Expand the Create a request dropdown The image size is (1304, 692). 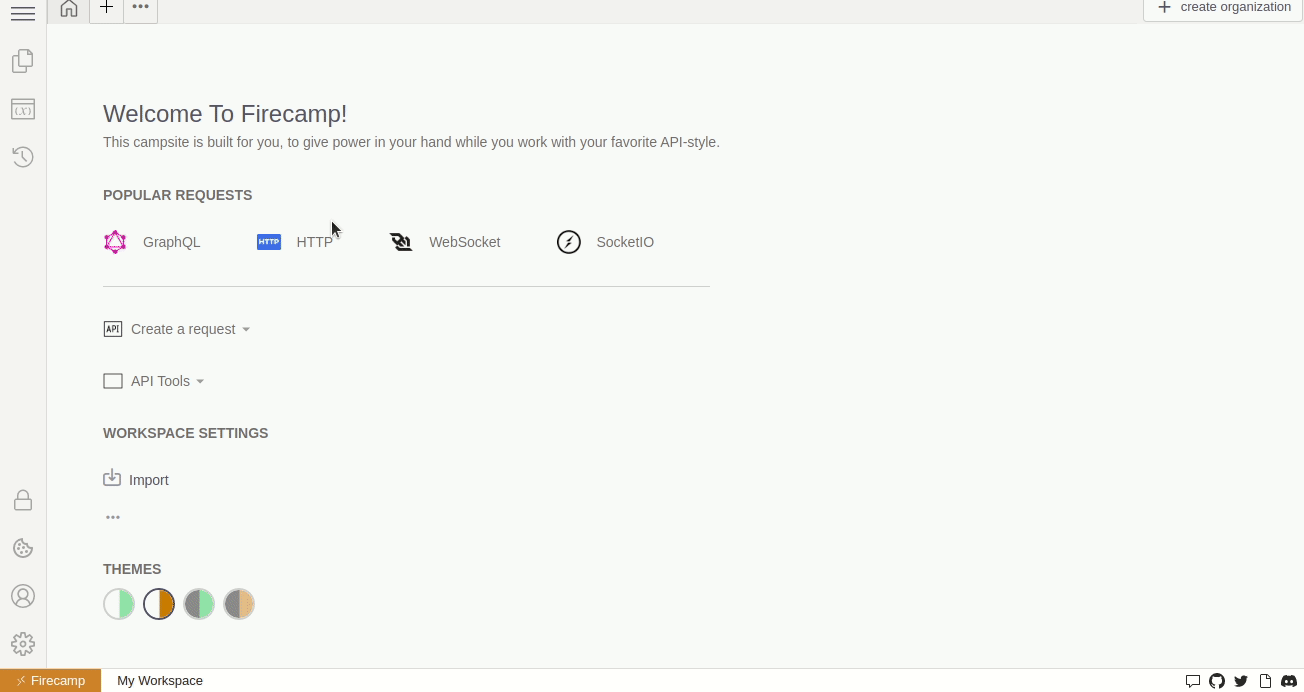190,329
